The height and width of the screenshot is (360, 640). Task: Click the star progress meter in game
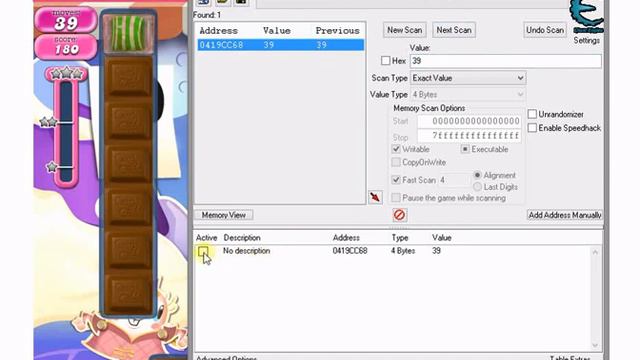tap(66, 127)
